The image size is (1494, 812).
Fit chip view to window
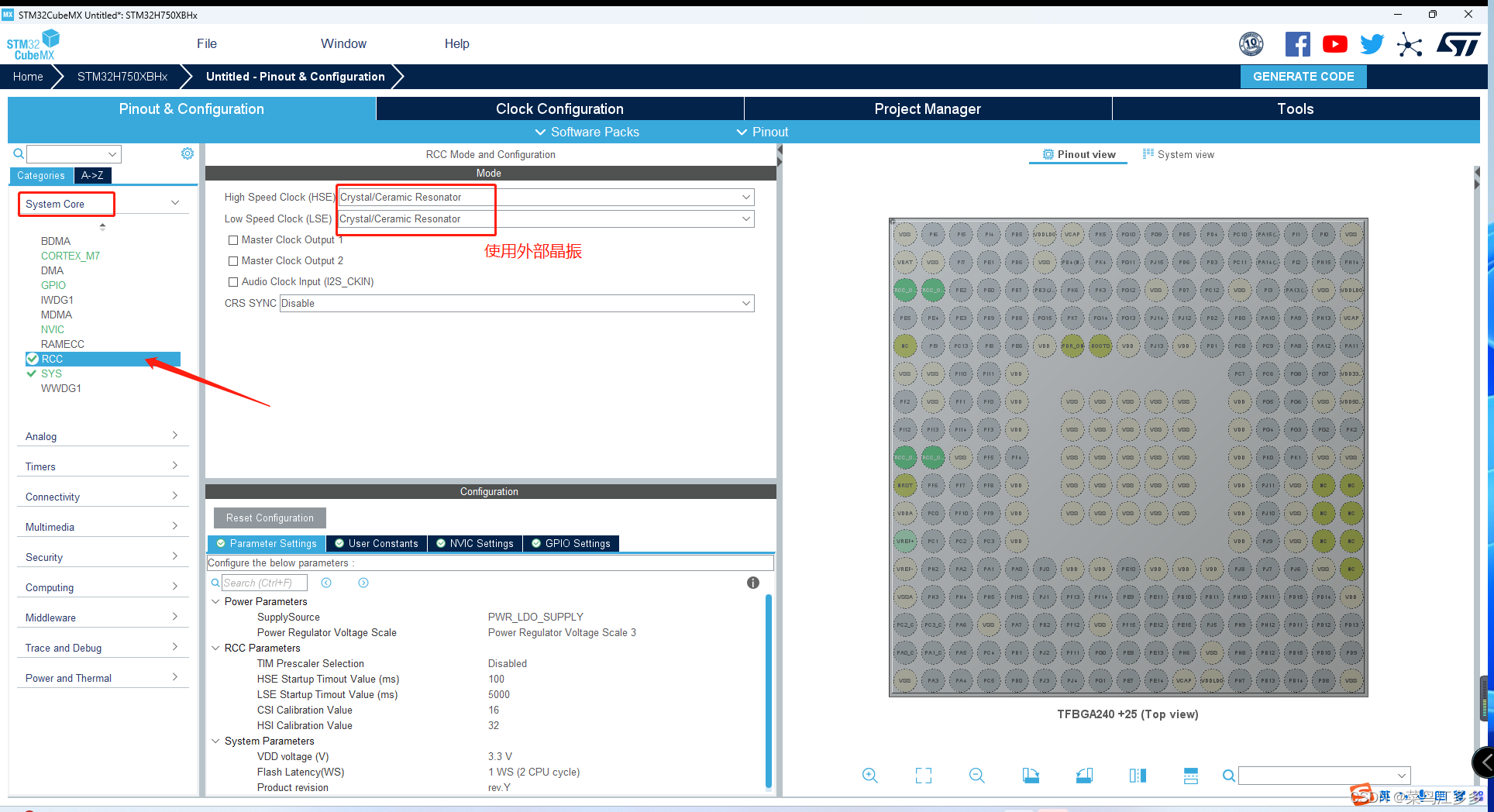coord(924,776)
